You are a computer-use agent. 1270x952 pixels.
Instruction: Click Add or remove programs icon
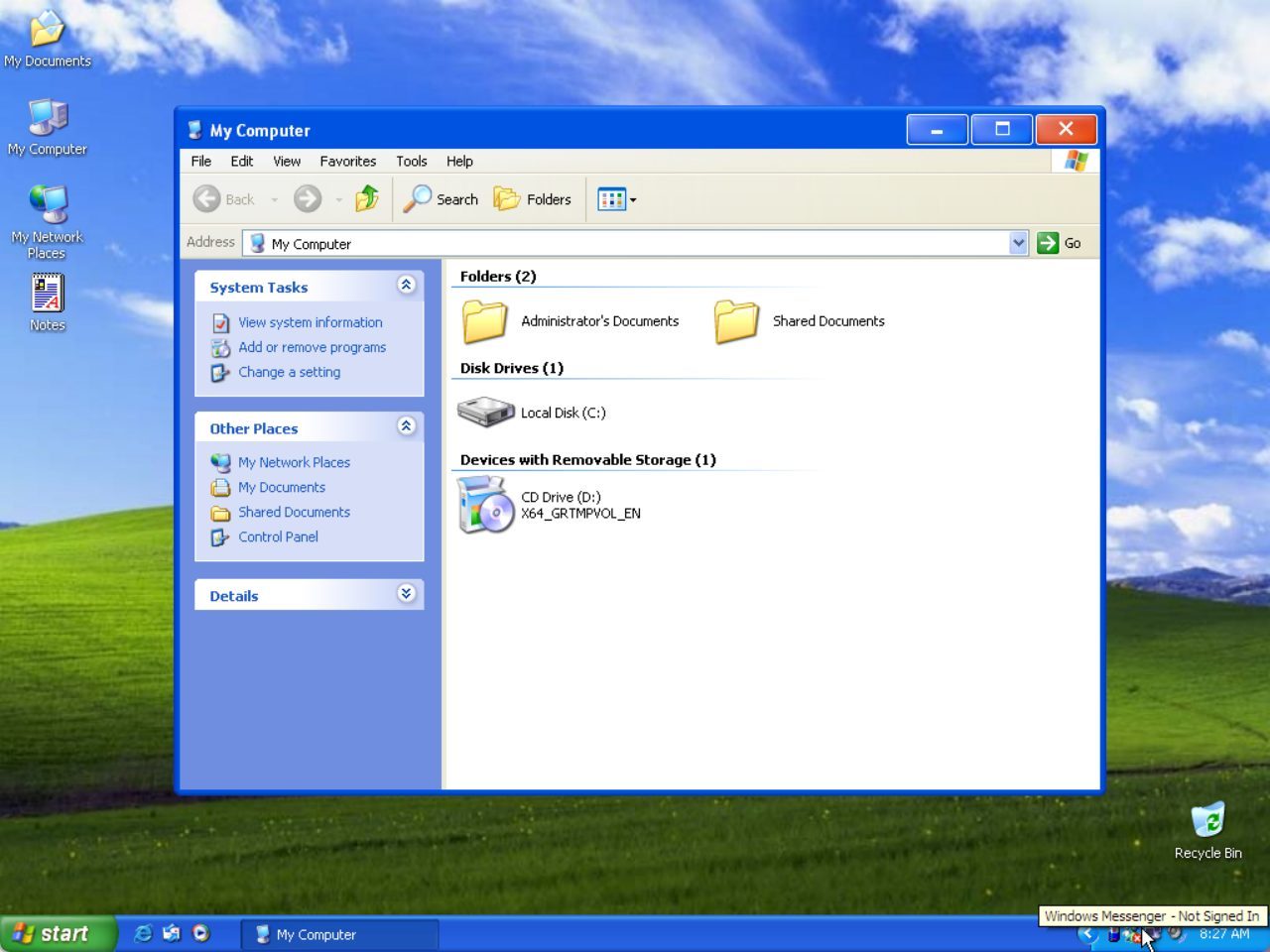click(220, 348)
